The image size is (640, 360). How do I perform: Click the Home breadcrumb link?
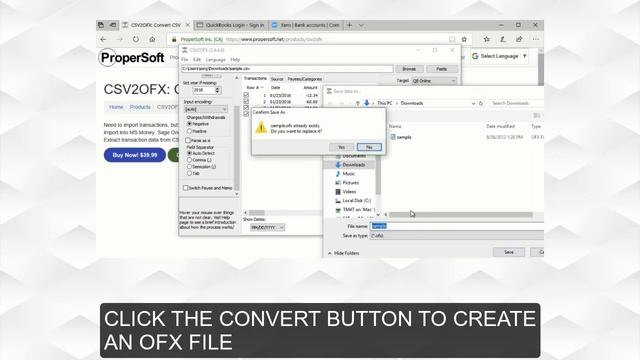pos(116,107)
